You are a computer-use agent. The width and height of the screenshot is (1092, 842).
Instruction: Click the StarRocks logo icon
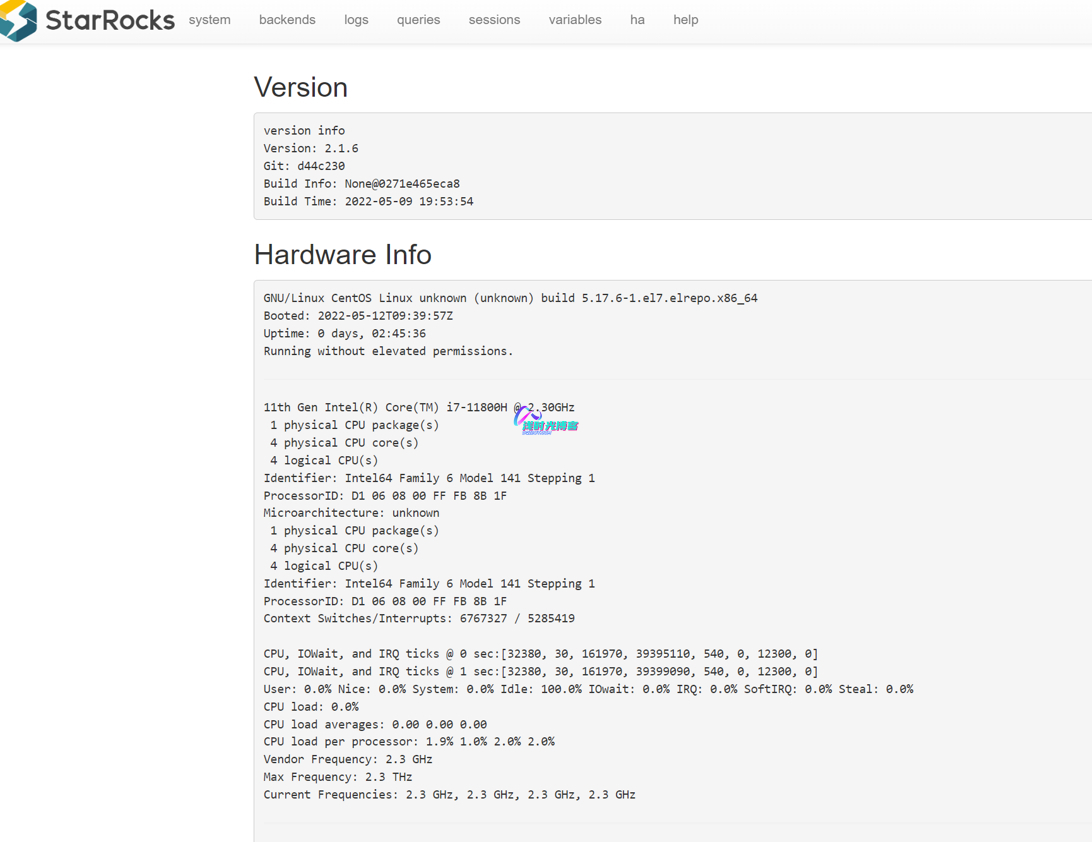(x=19, y=20)
